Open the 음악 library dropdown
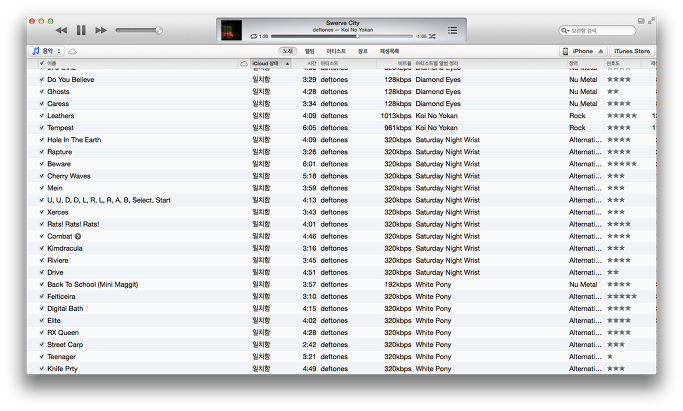The height and width of the screenshot is (411, 683). (47, 51)
